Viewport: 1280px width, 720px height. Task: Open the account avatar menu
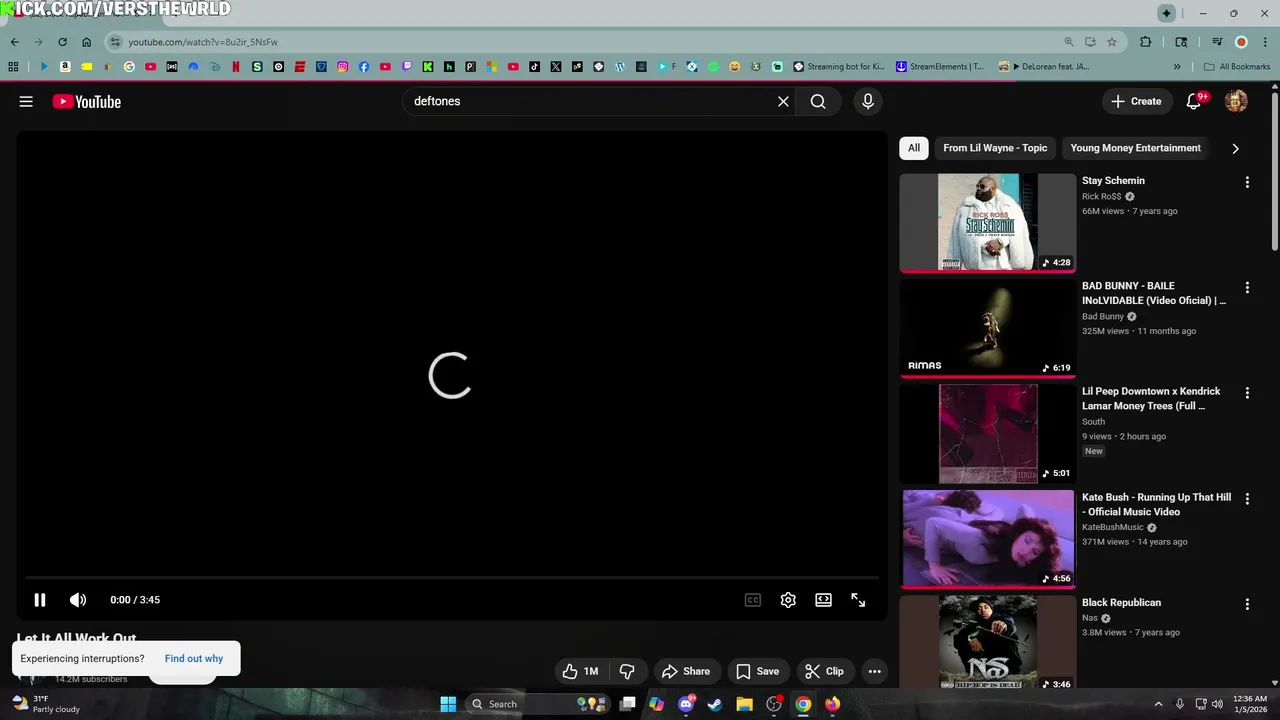pyautogui.click(x=1236, y=101)
